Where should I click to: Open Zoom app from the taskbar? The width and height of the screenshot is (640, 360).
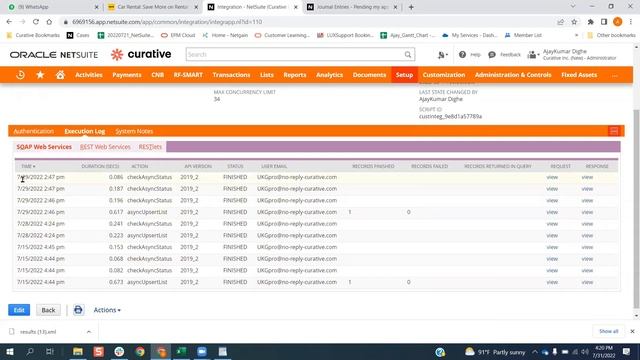tap(202, 351)
